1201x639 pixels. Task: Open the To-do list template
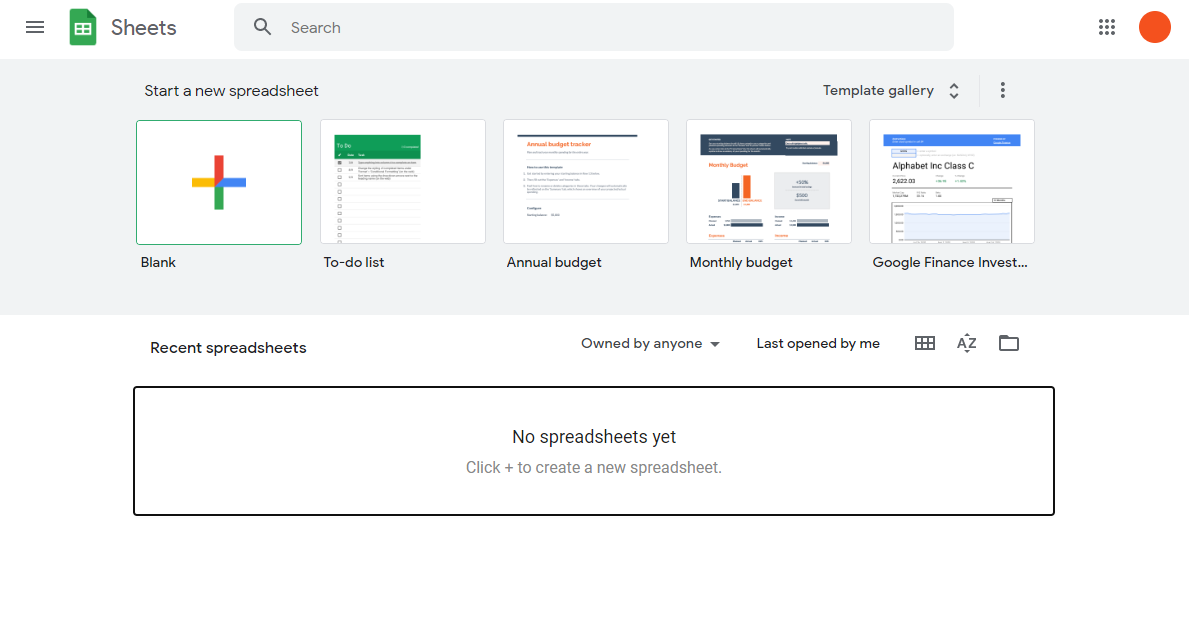(x=402, y=182)
